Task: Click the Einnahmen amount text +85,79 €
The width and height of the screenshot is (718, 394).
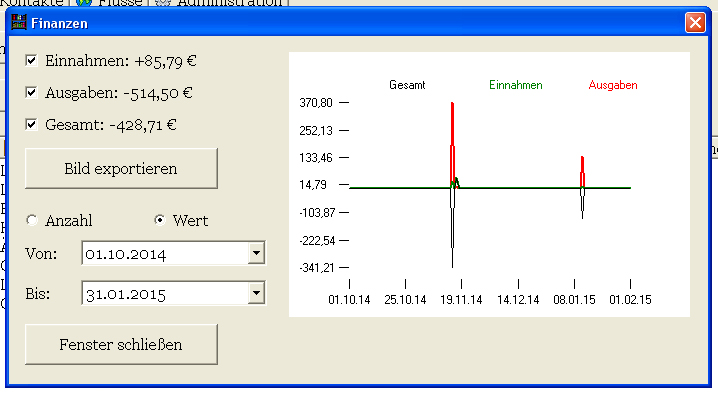Action: coord(165,61)
